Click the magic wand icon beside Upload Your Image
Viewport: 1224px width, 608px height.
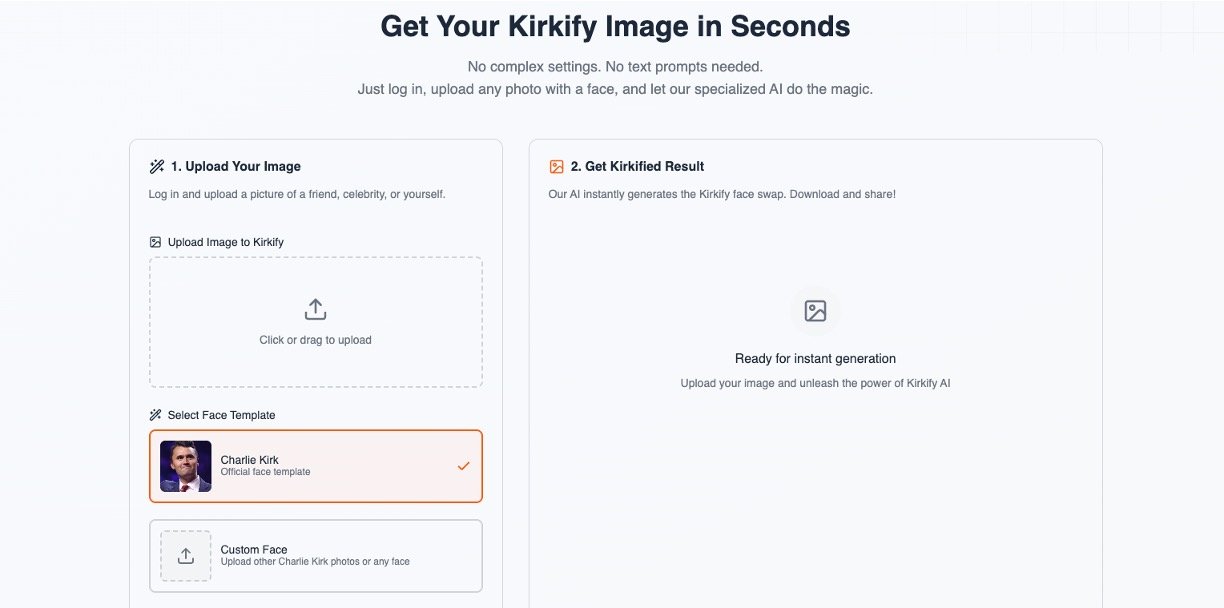157,167
